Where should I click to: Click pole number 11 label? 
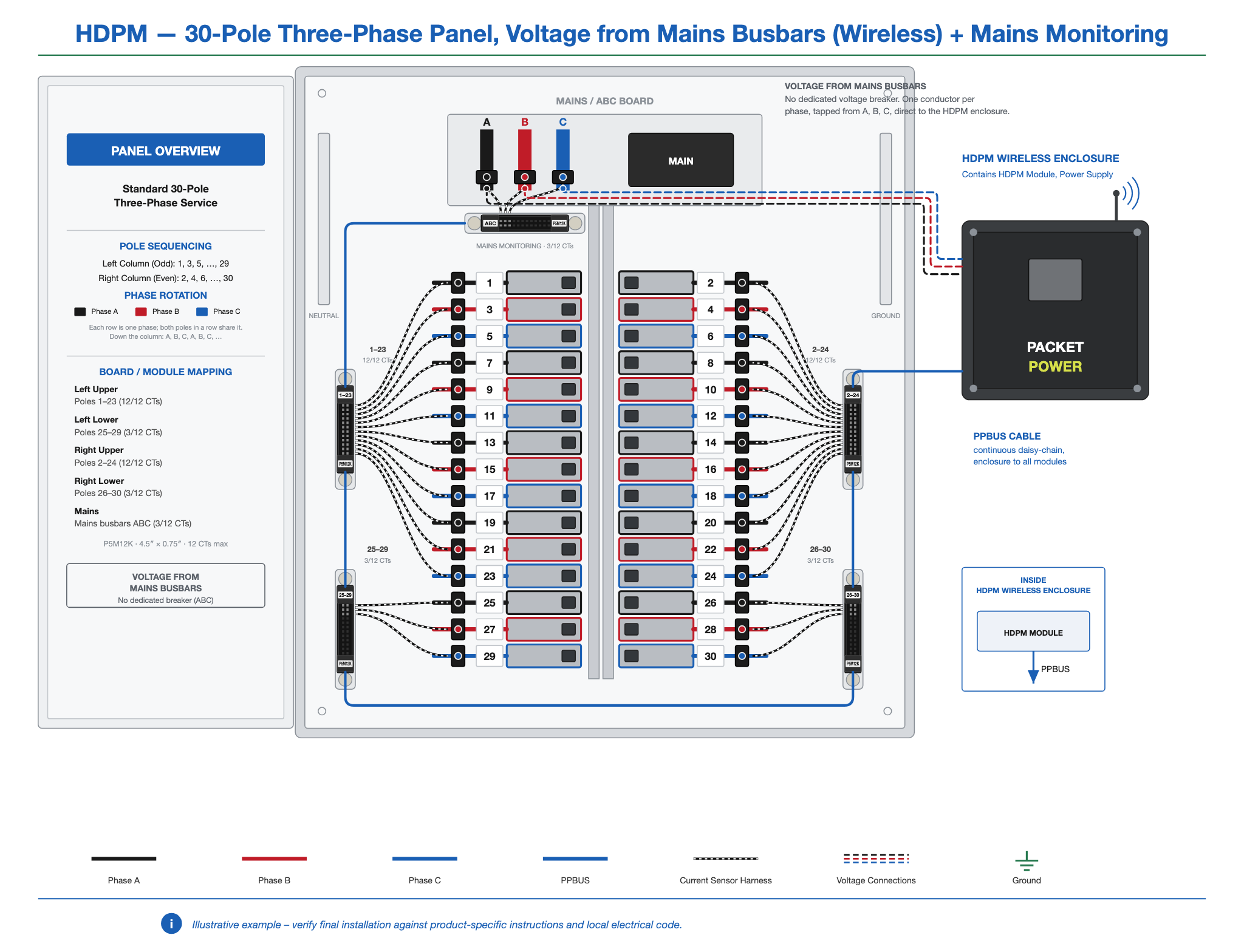pos(490,416)
